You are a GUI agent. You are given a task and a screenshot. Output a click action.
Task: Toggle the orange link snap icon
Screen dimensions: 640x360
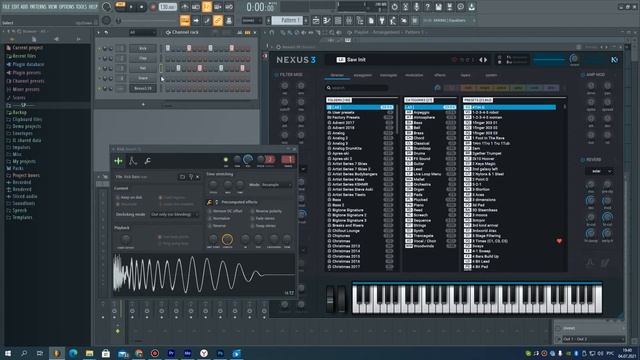tap(218, 20)
